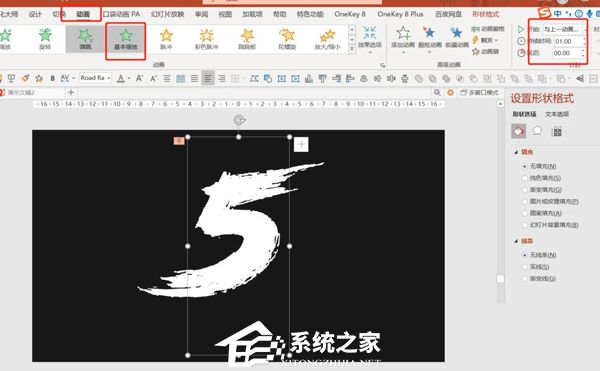Screen dimensions: 600x371
Task: Open the 开始 start timing dropdown
Action: [x=564, y=29]
